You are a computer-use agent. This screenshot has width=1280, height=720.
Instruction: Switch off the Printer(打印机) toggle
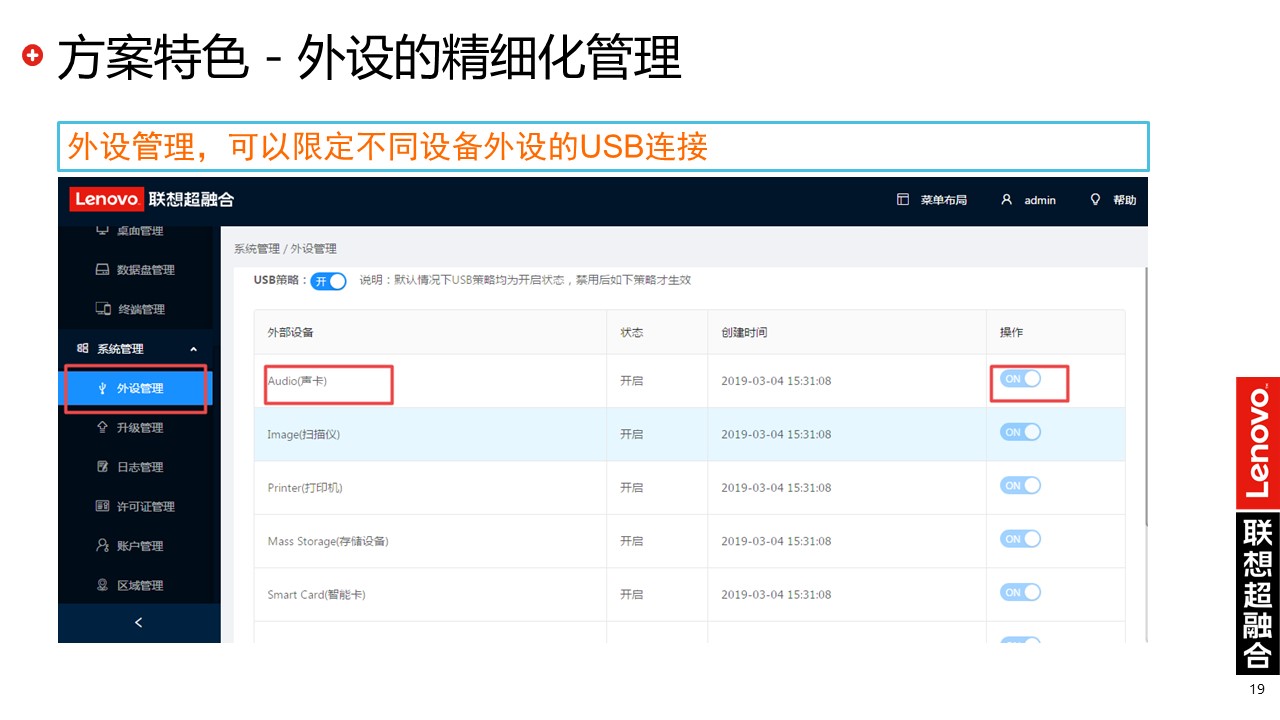(x=1020, y=485)
